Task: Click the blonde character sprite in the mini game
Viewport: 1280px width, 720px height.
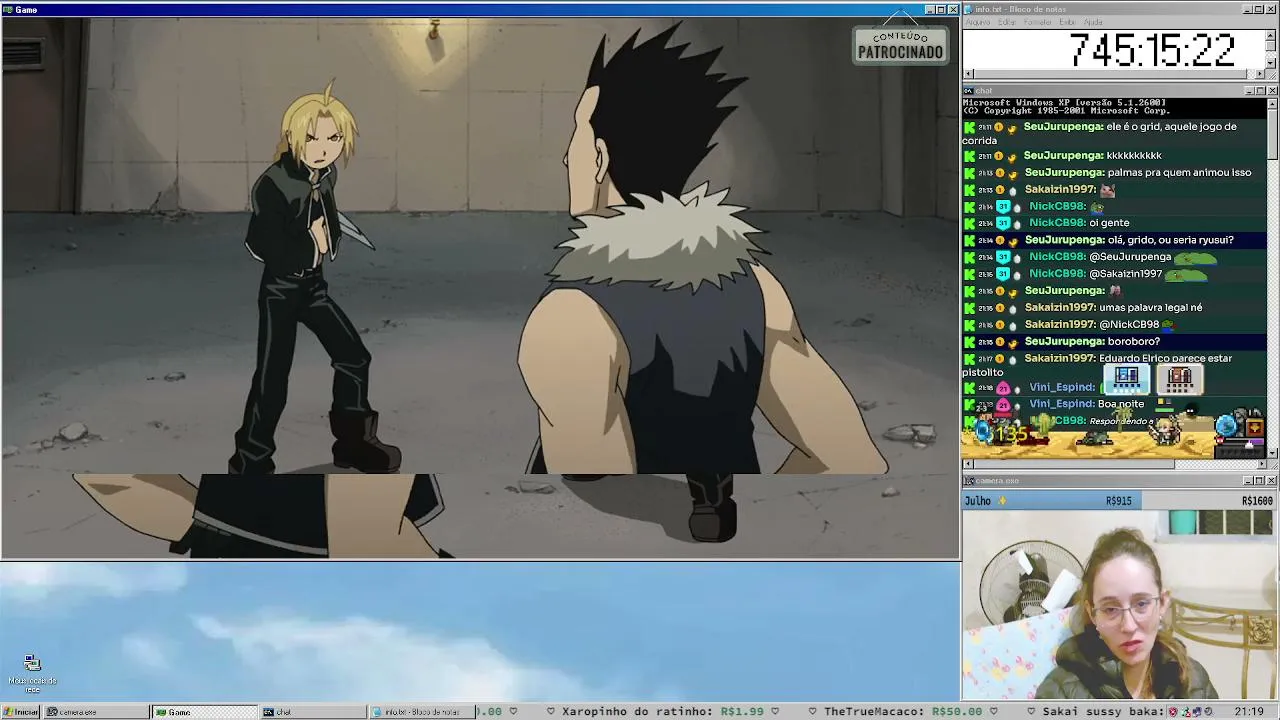Action: pyautogui.click(x=1165, y=429)
